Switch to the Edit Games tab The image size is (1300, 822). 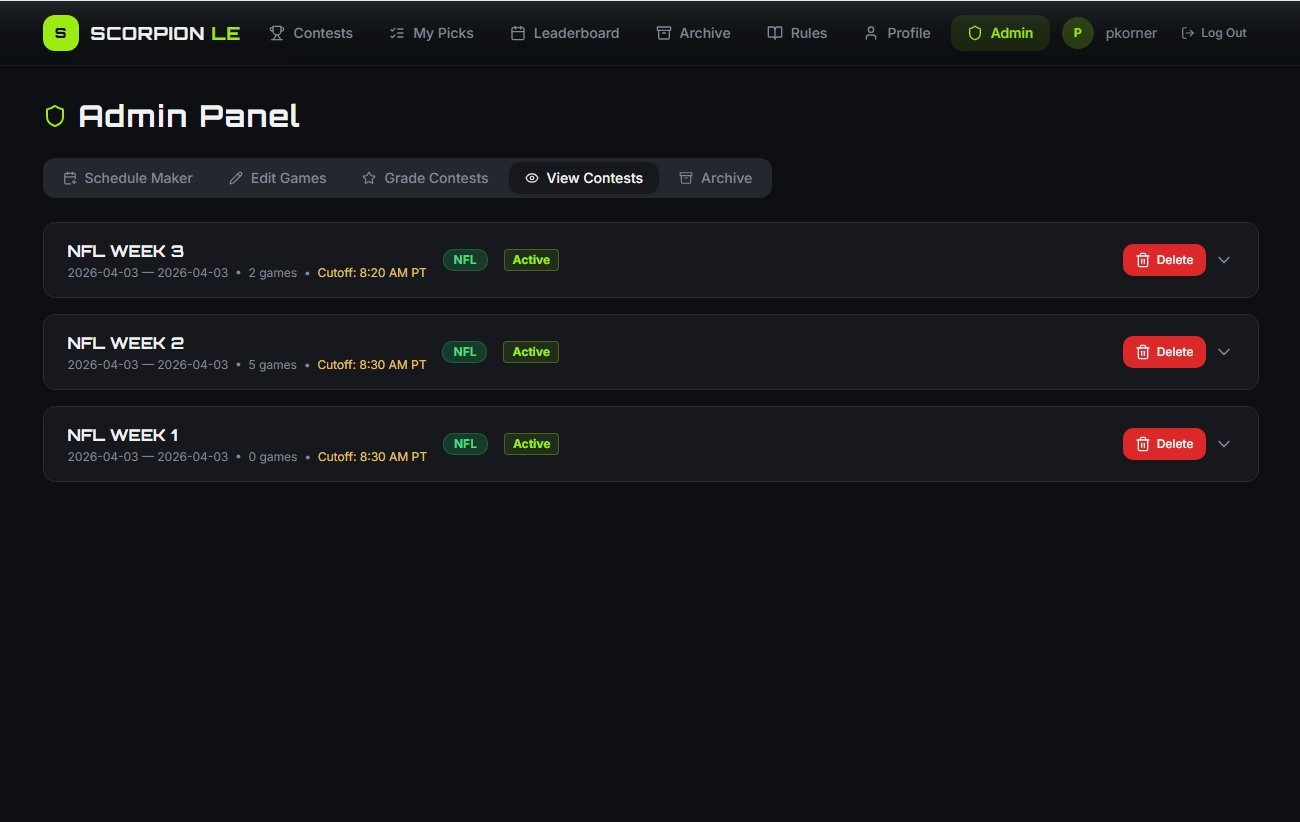click(278, 178)
